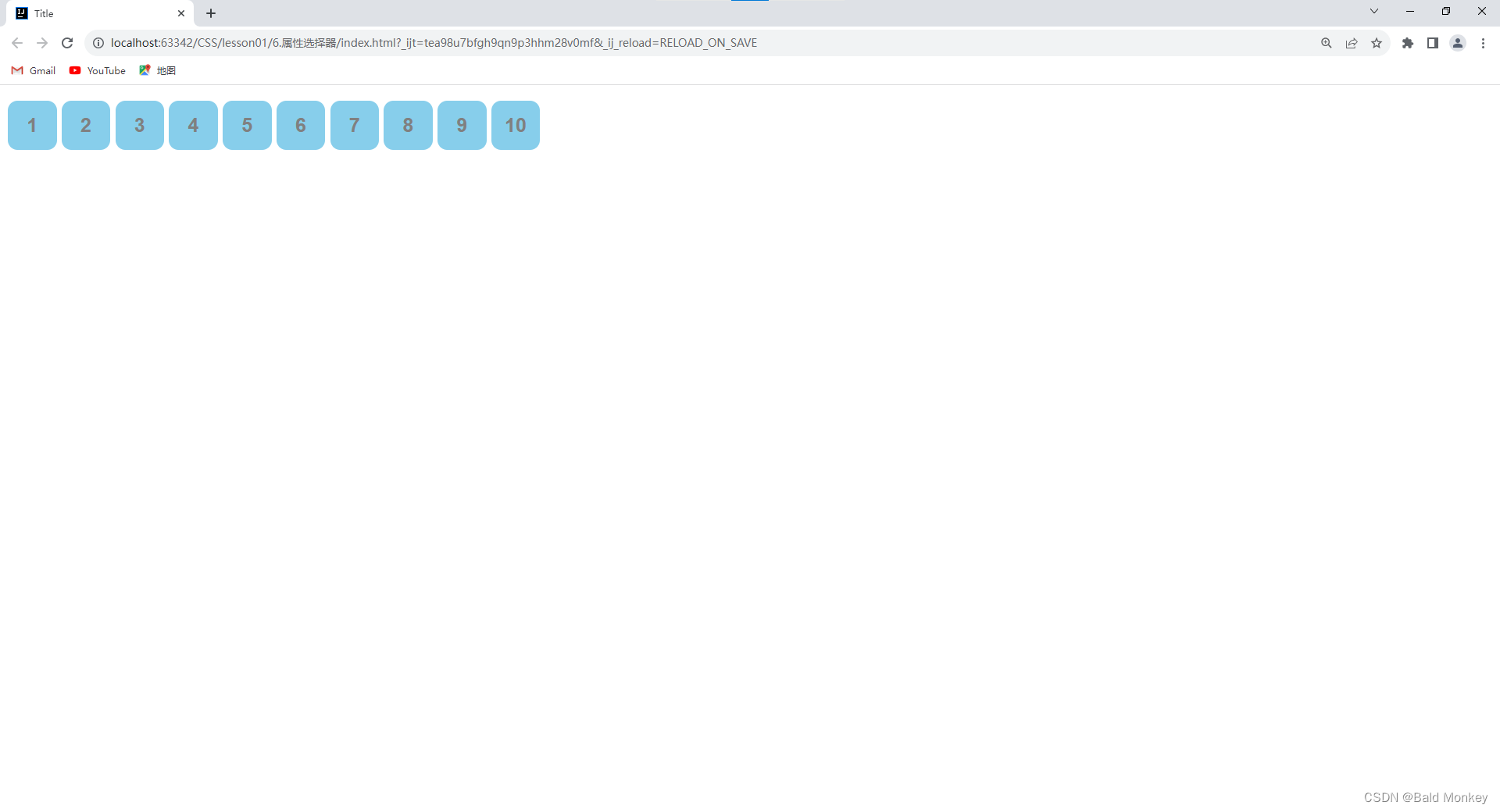Minimize the browser window
The width and height of the screenshot is (1500, 812).
[1410, 11]
